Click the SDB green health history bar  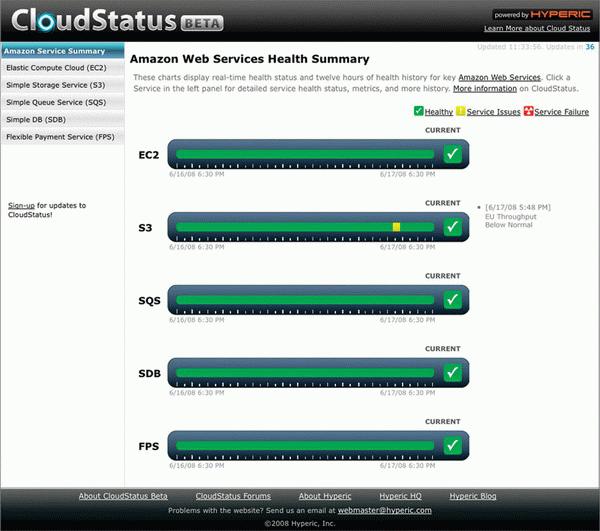click(x=305, y=373)
